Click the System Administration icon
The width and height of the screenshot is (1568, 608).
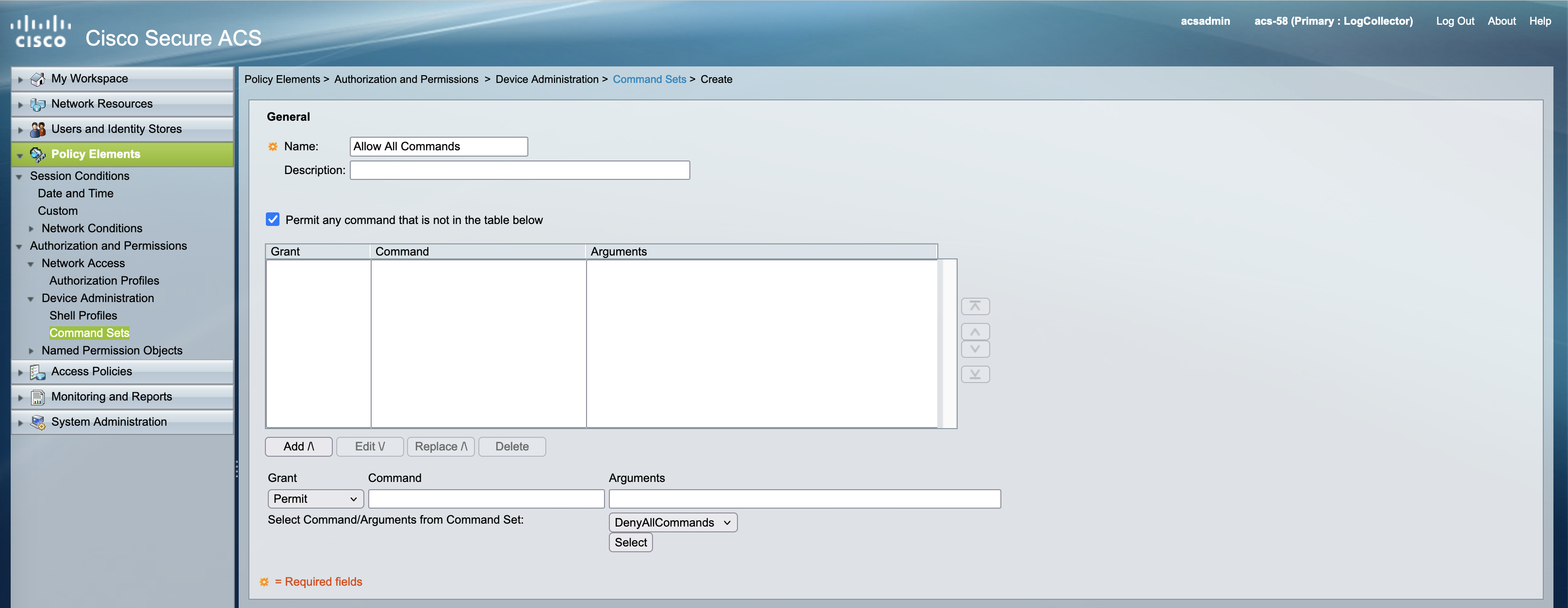(x=38, y=422)
